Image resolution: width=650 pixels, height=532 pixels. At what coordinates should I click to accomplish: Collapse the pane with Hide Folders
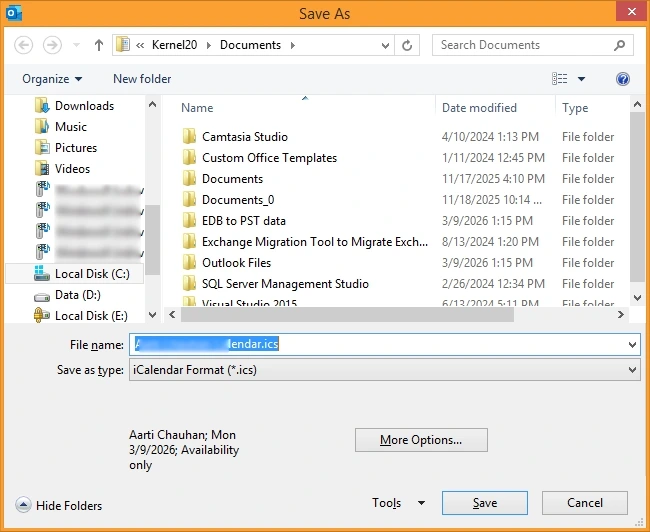(x=60, y=505)
